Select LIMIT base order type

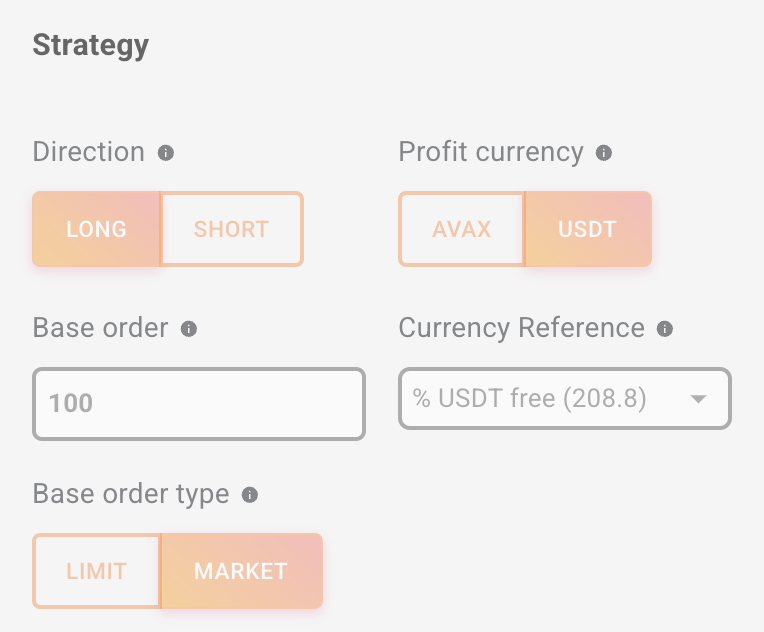(96, 571)
